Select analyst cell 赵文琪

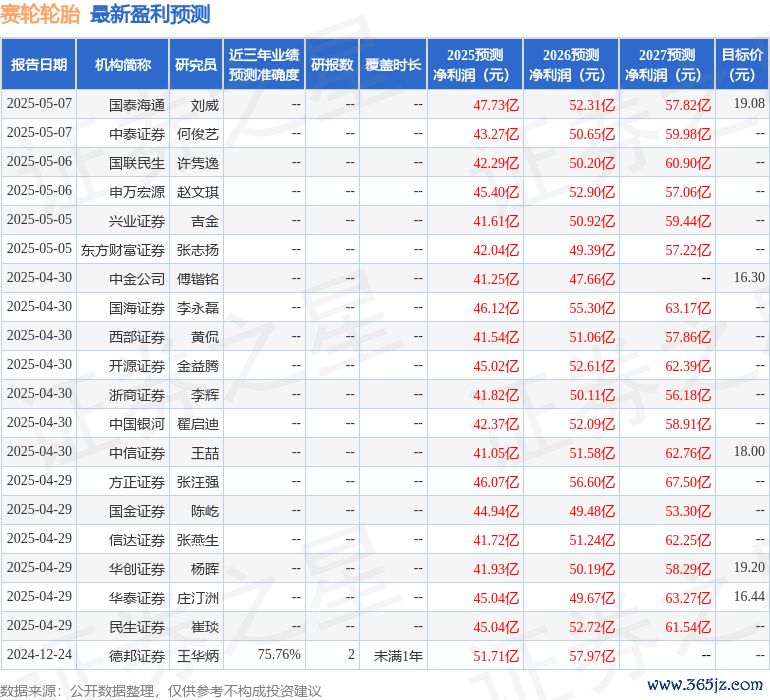tap(198, 192)
